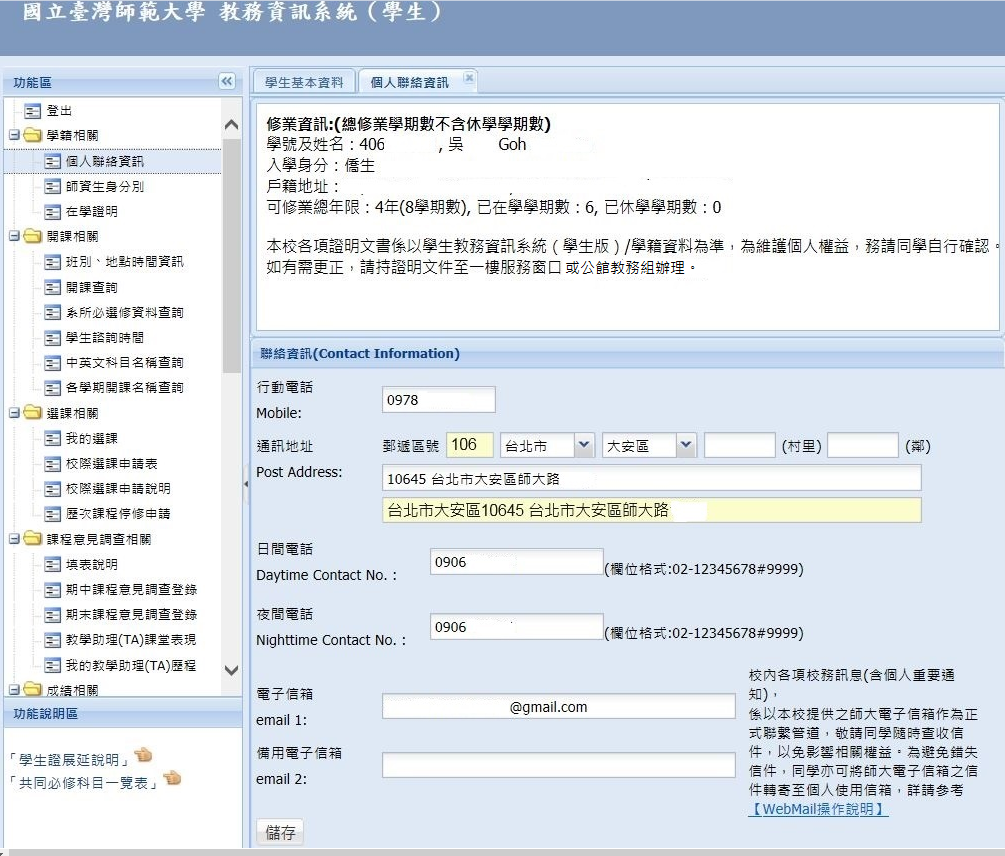Screen dimensions: 1005x856
Task: Click the 課程意見調查相關 folder icon
Action: [32, 539]
